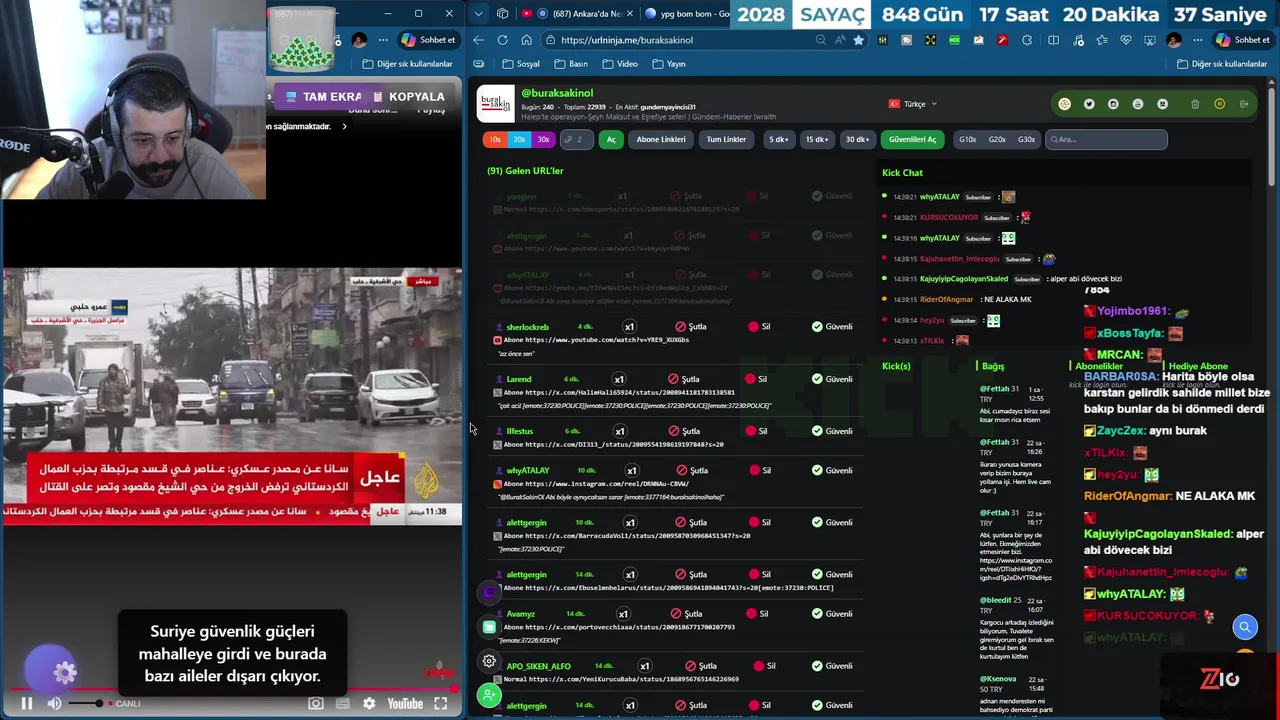Toggle video subtitles button

[343, 704]
